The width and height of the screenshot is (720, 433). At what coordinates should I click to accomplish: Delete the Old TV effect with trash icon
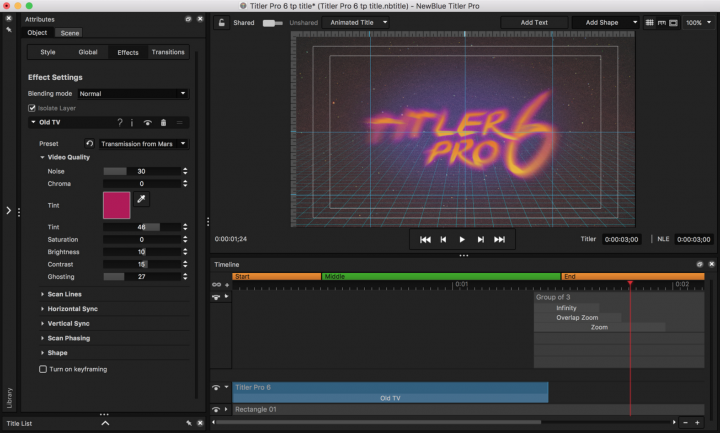pos(163,123)
